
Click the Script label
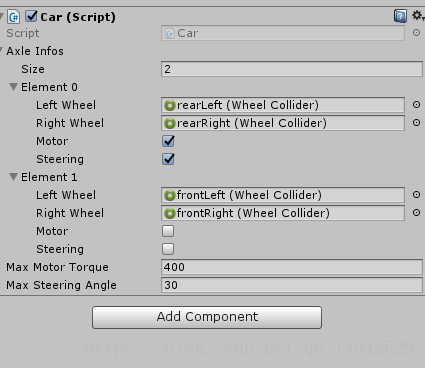(23, 33)
